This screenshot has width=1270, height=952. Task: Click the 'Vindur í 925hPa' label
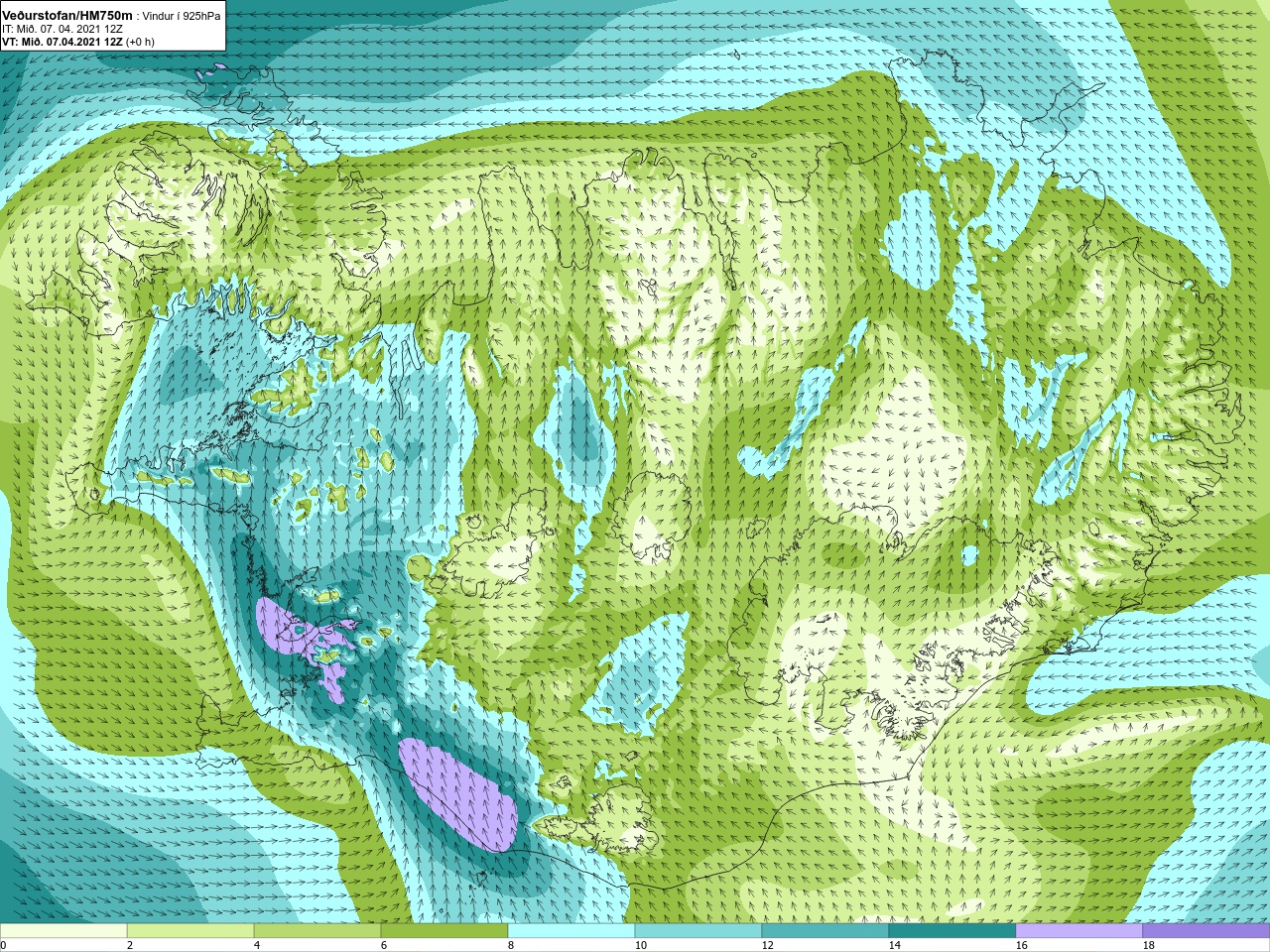click(182, 16)
